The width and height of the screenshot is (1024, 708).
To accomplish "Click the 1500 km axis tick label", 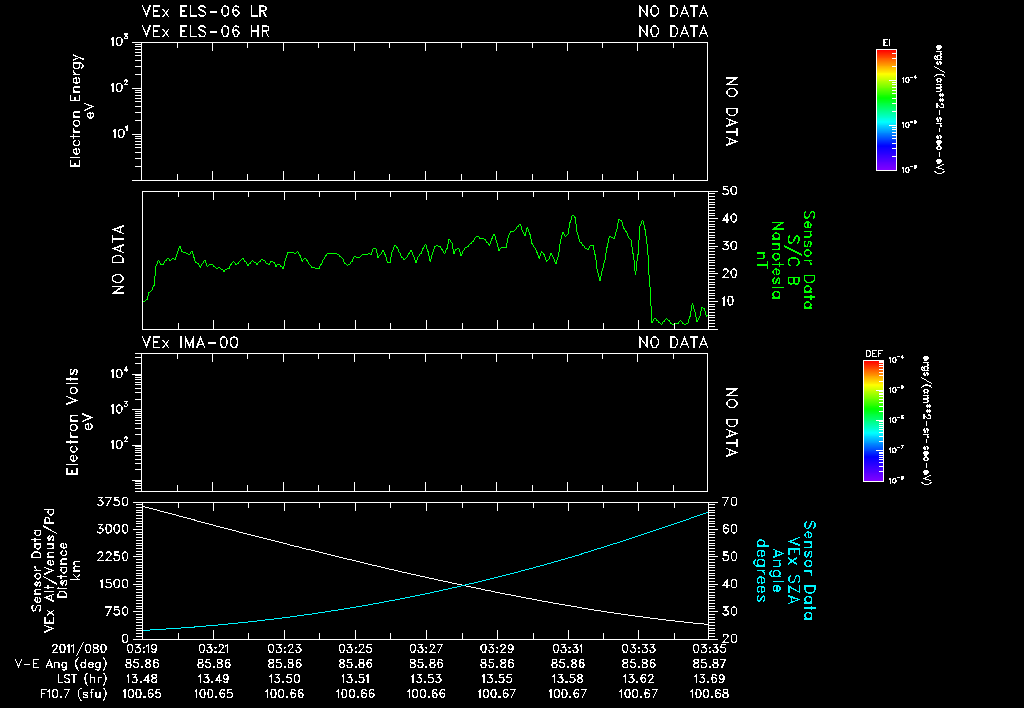I will (x=112, y=584).
